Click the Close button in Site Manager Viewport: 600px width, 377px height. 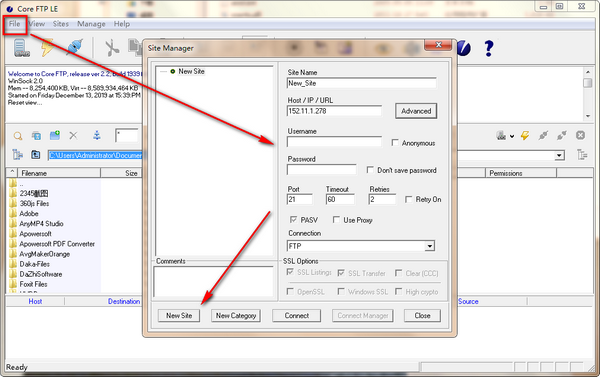pos(422,316)
